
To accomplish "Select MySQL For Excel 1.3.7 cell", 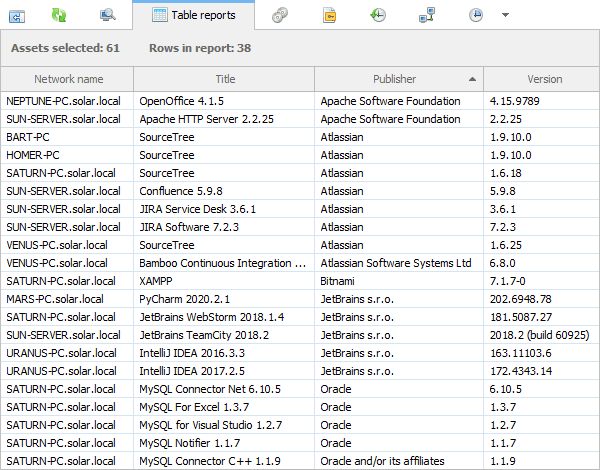I will (x=224, y=407).
